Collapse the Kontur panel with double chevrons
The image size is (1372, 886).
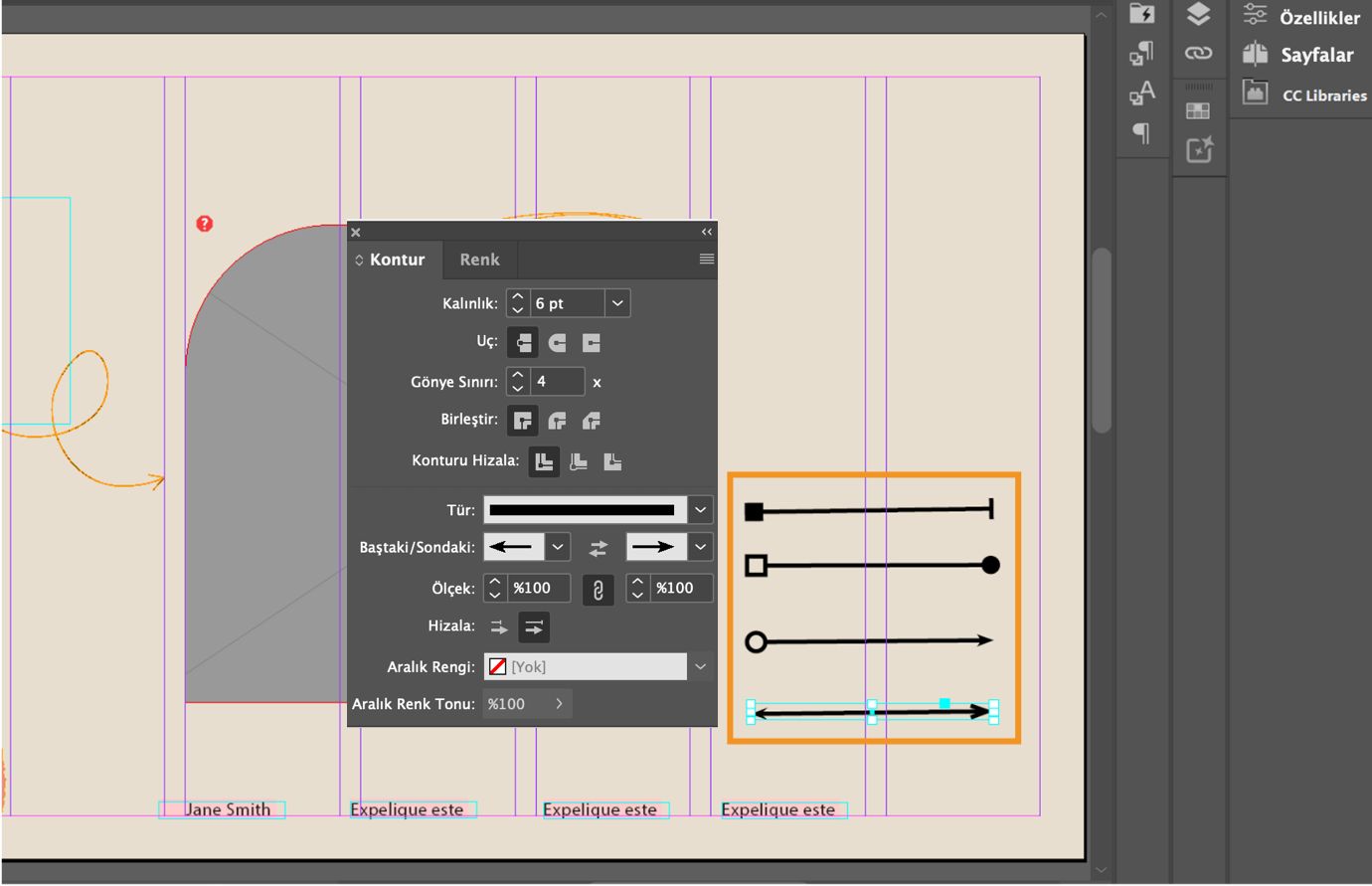coord(707,232)
